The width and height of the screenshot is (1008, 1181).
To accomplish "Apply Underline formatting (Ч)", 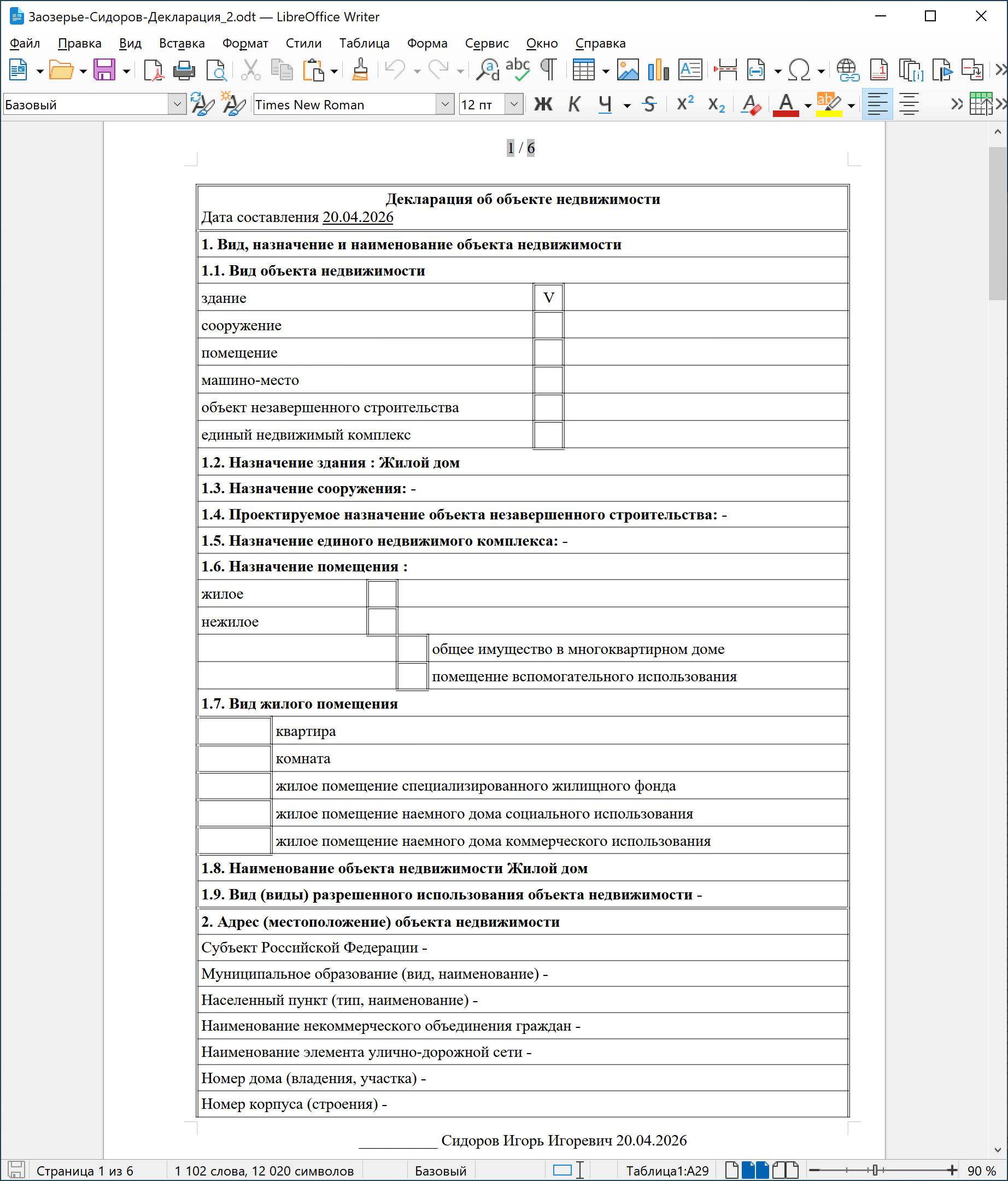I will [605, 104].
